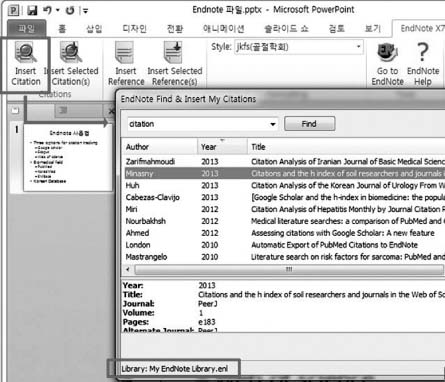
Task: Click into the citation search field
Action: click(x=198, y=124)
